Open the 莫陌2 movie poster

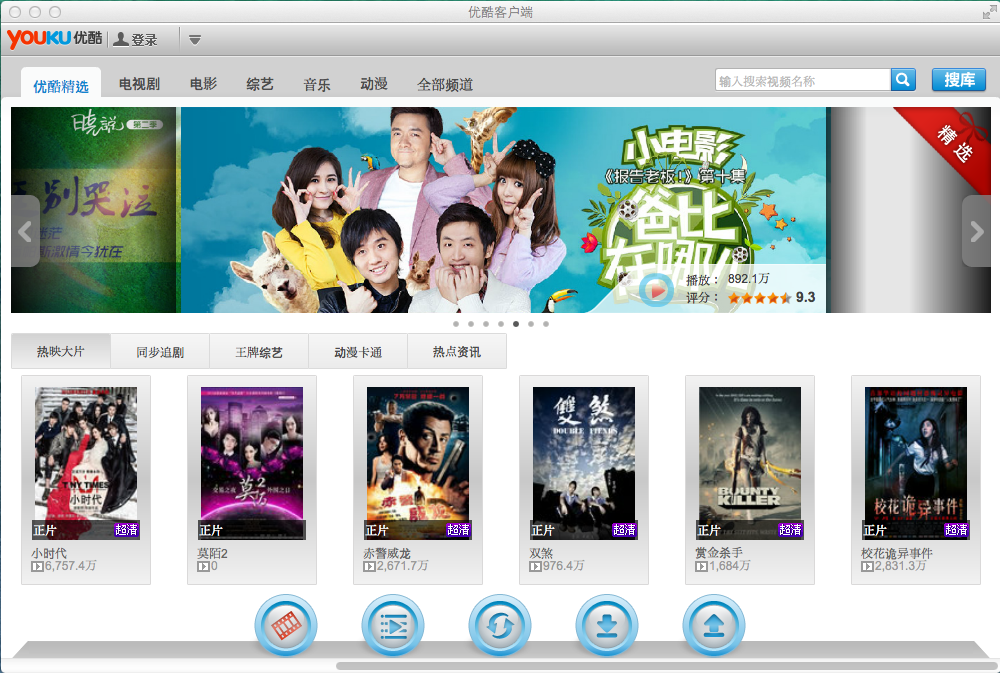(252, 463)
